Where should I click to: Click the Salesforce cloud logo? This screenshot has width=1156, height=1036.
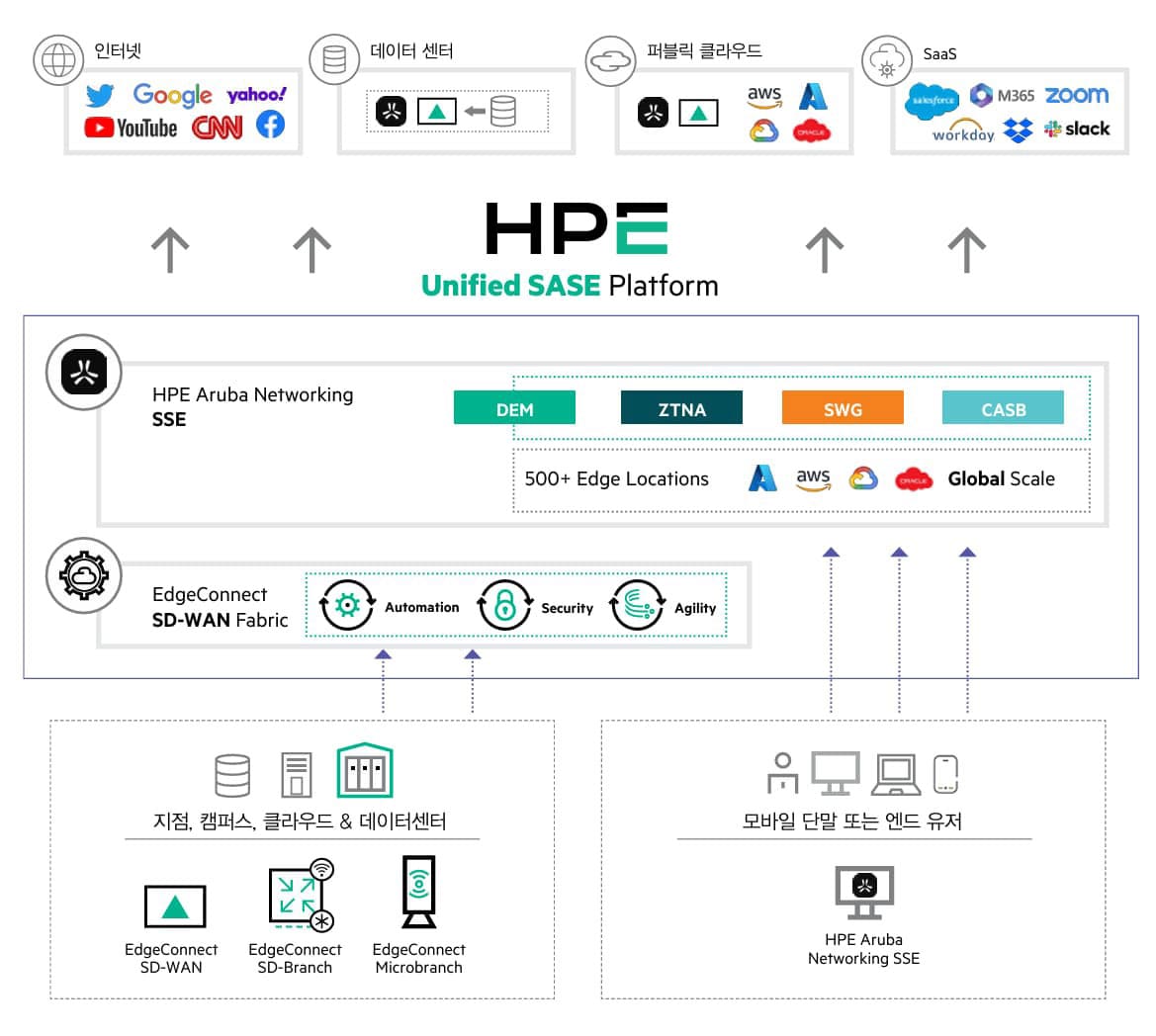click(932, 100)
